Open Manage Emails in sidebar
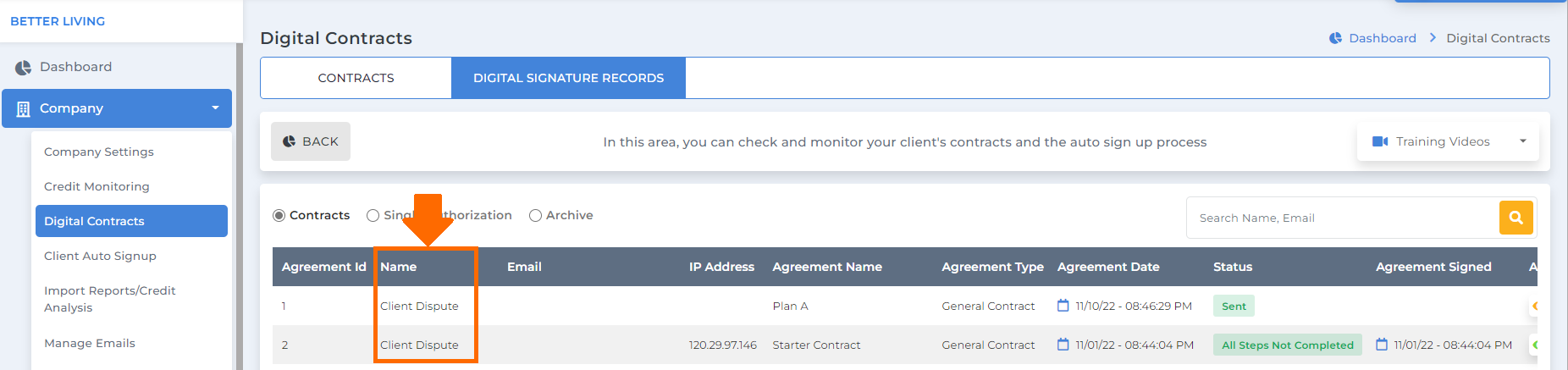 pos(90,343)
